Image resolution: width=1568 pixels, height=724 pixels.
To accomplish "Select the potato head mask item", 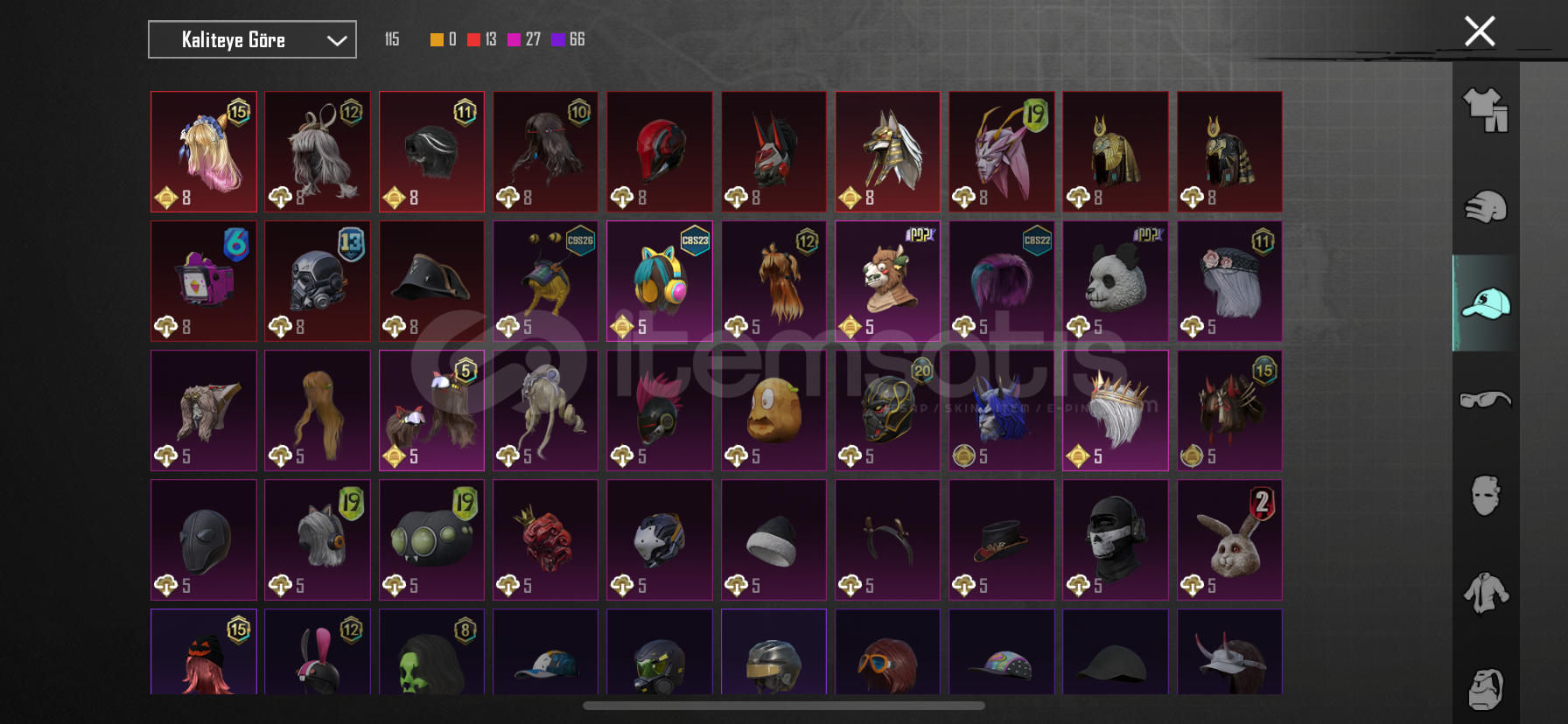I will [773, 410].
